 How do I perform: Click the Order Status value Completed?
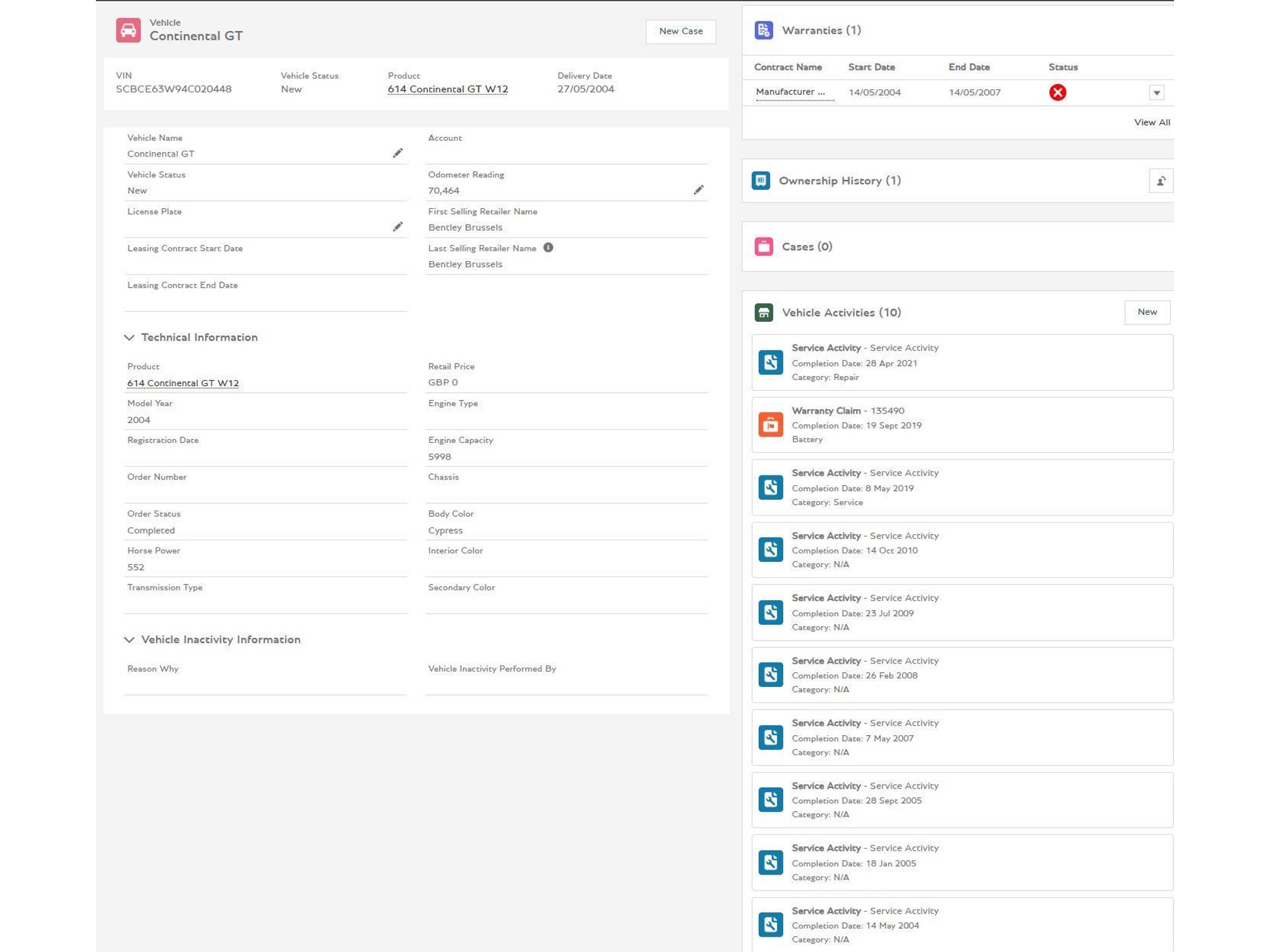click(x=151, y=531)
